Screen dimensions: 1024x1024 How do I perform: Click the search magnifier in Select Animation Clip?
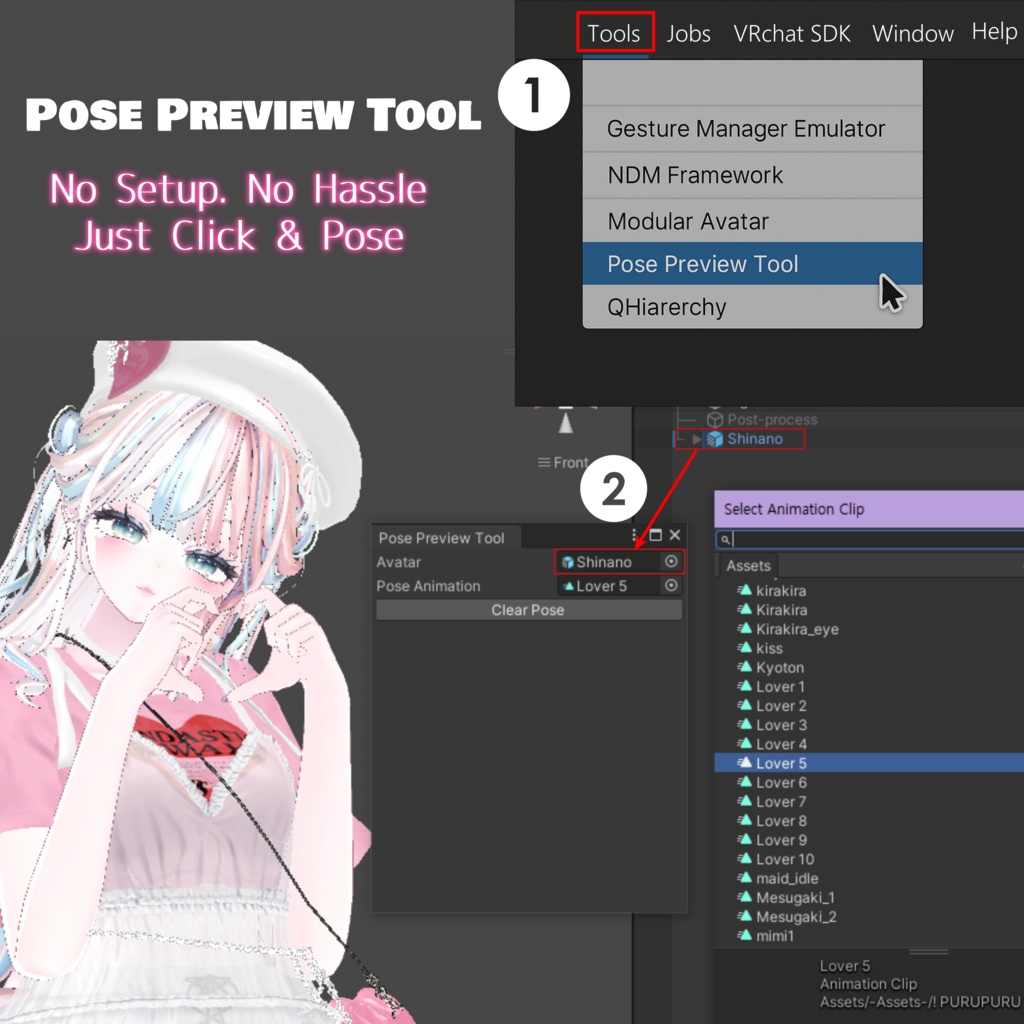[725, 538]
